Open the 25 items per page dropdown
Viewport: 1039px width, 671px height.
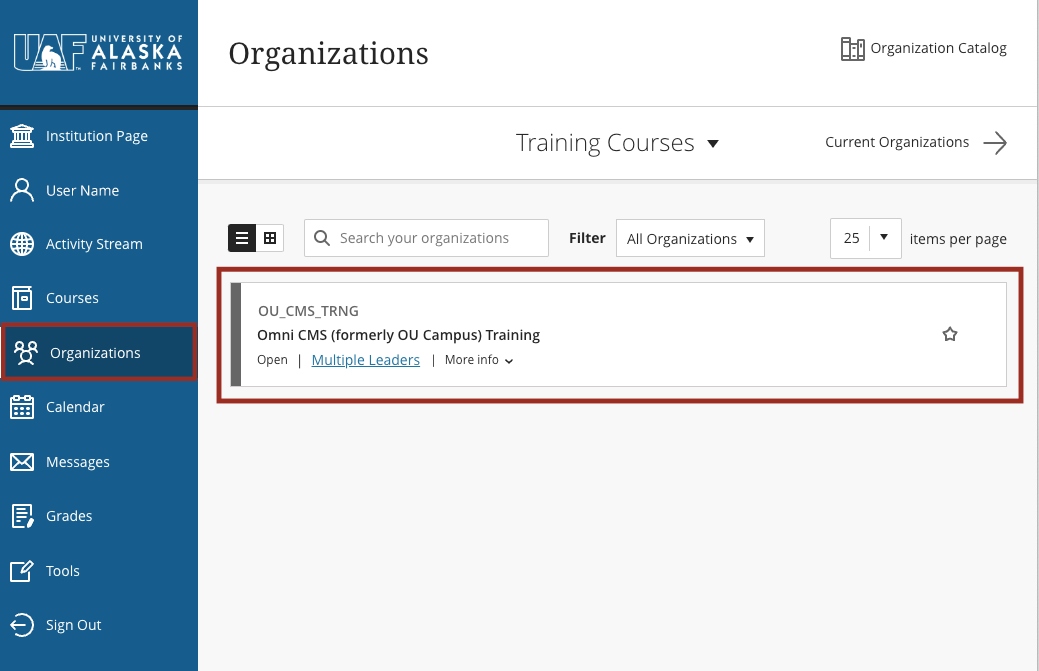point(865,238)
